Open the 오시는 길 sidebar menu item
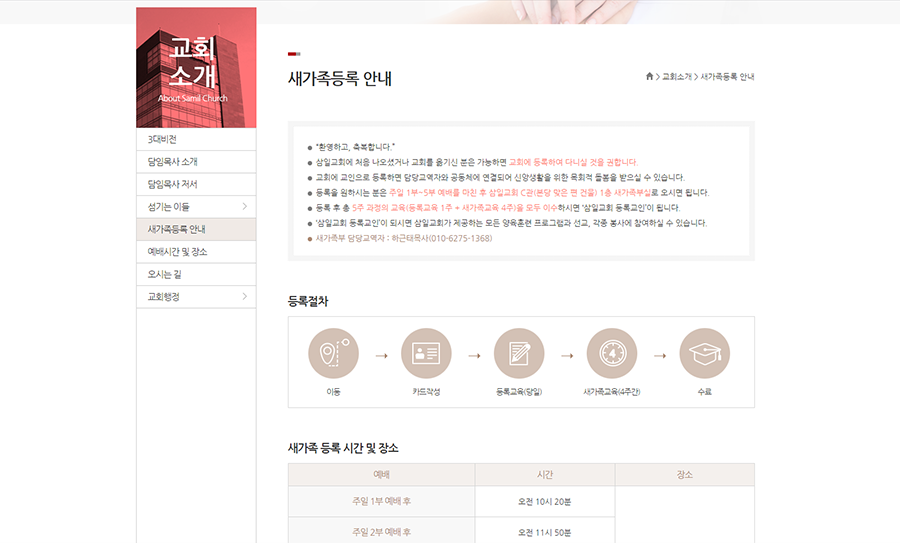The width and height of the screenshot is (900, 543). point(196,274)
